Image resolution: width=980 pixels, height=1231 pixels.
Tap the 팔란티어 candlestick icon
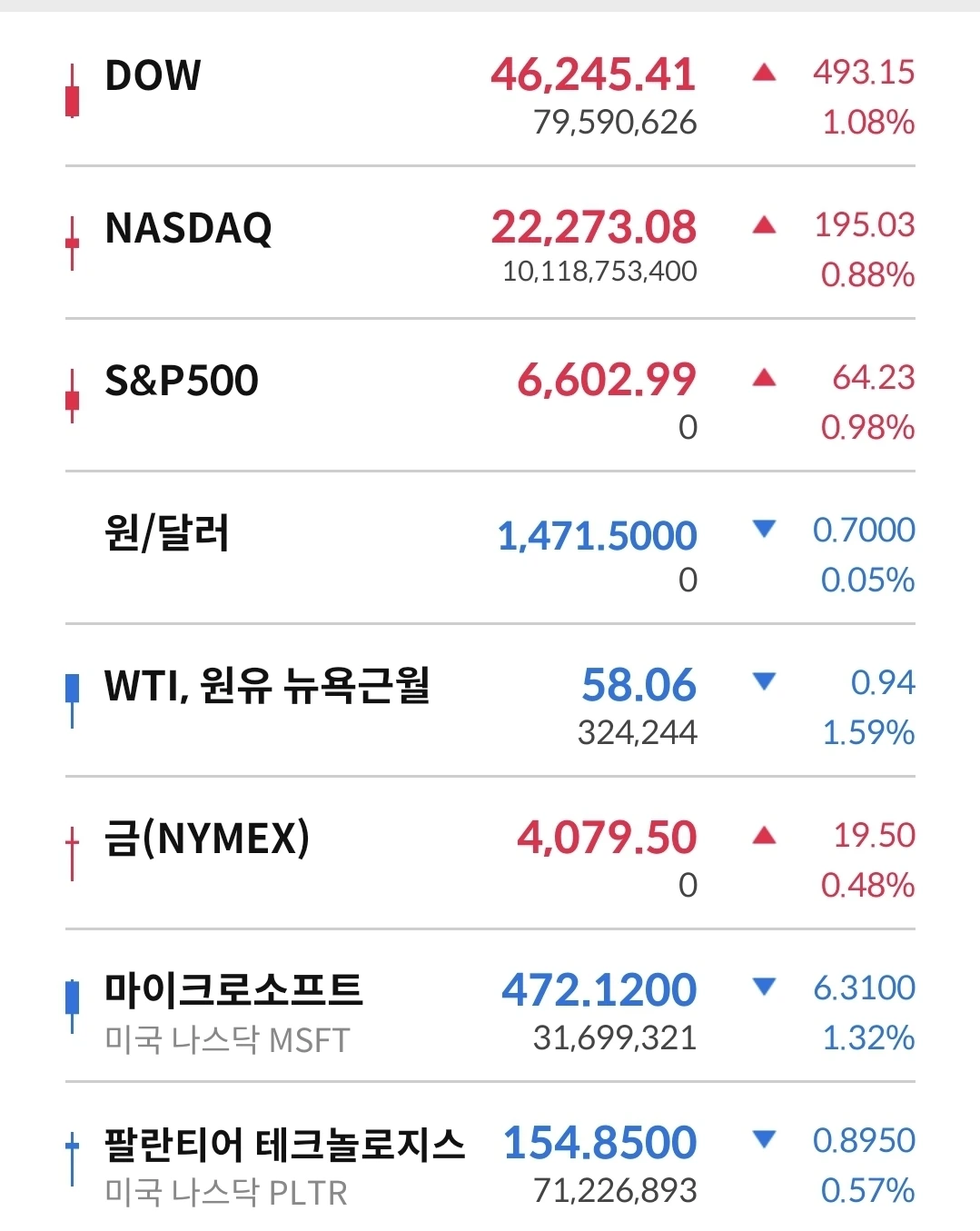pyautogui.click(x=72, y=1158)
